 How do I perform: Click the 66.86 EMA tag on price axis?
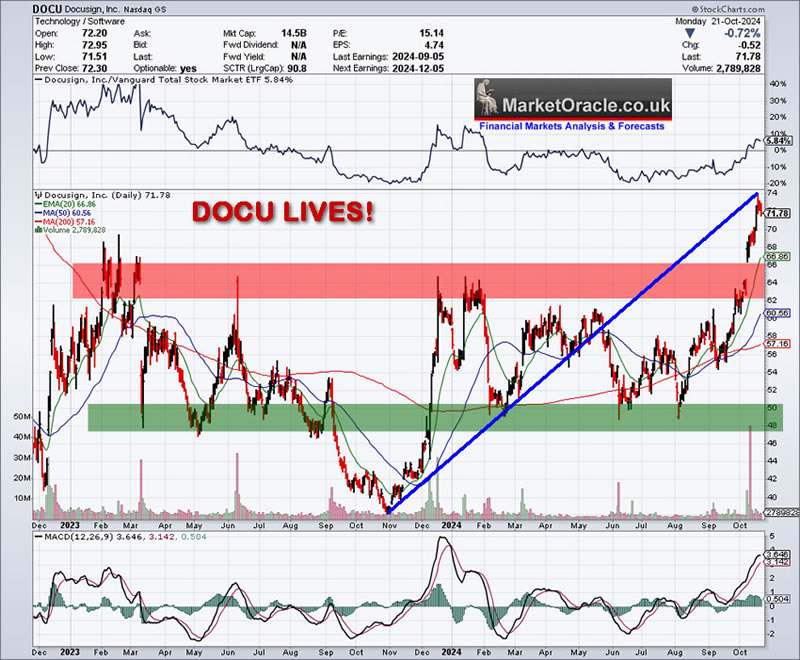click(x=778, y=256)
